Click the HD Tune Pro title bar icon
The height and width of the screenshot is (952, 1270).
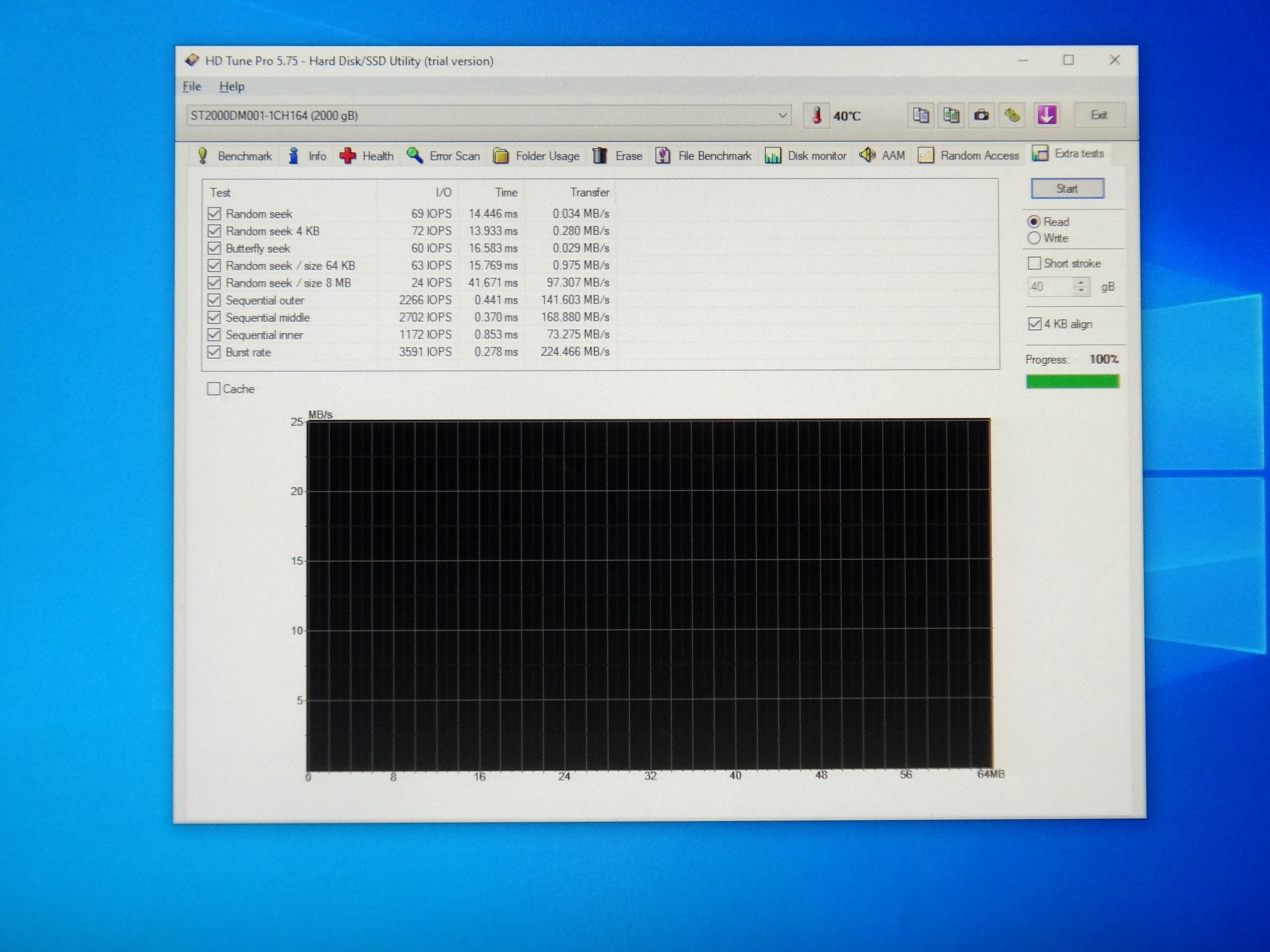192,60
